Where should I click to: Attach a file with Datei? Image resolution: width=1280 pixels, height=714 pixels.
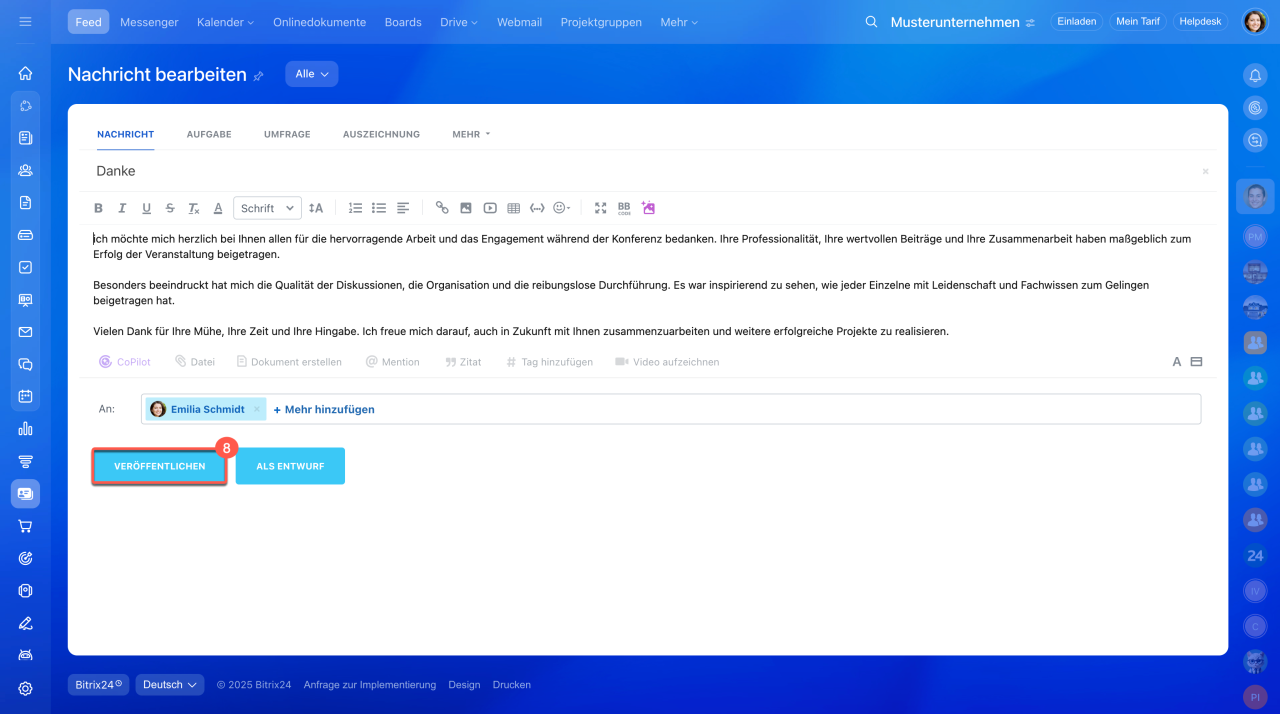(x=195, y=362)
